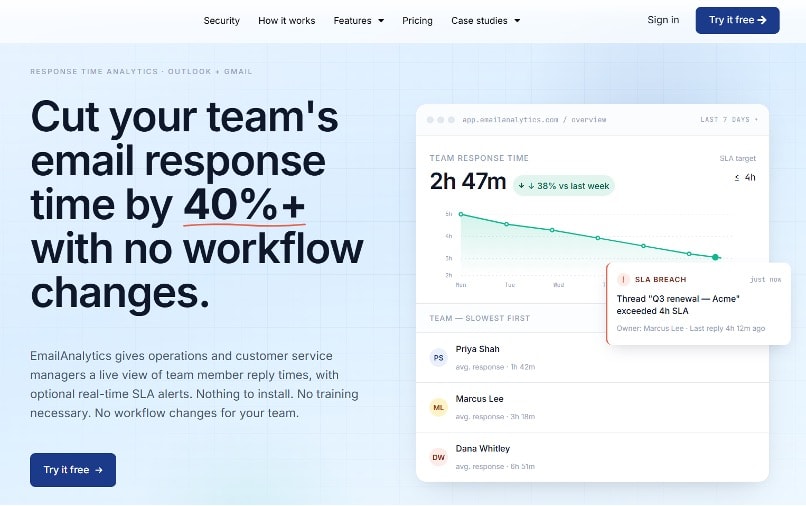Click the TEAM — SLOWEST FIRST heading
806x506 pixels.
pyautogui.click(x=480, y=318)
